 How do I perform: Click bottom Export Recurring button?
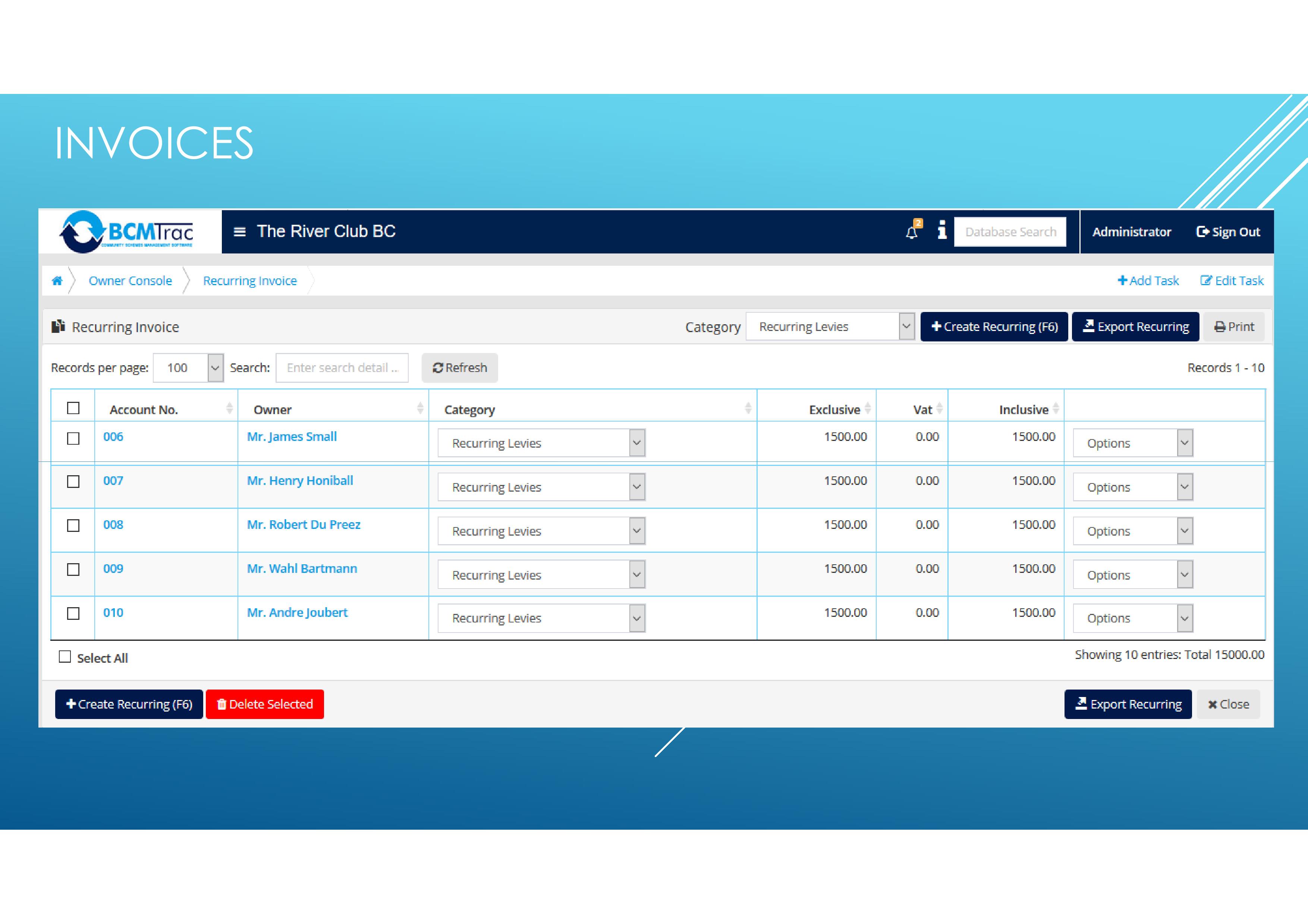pyautogui.click(x=1128, y=704)
